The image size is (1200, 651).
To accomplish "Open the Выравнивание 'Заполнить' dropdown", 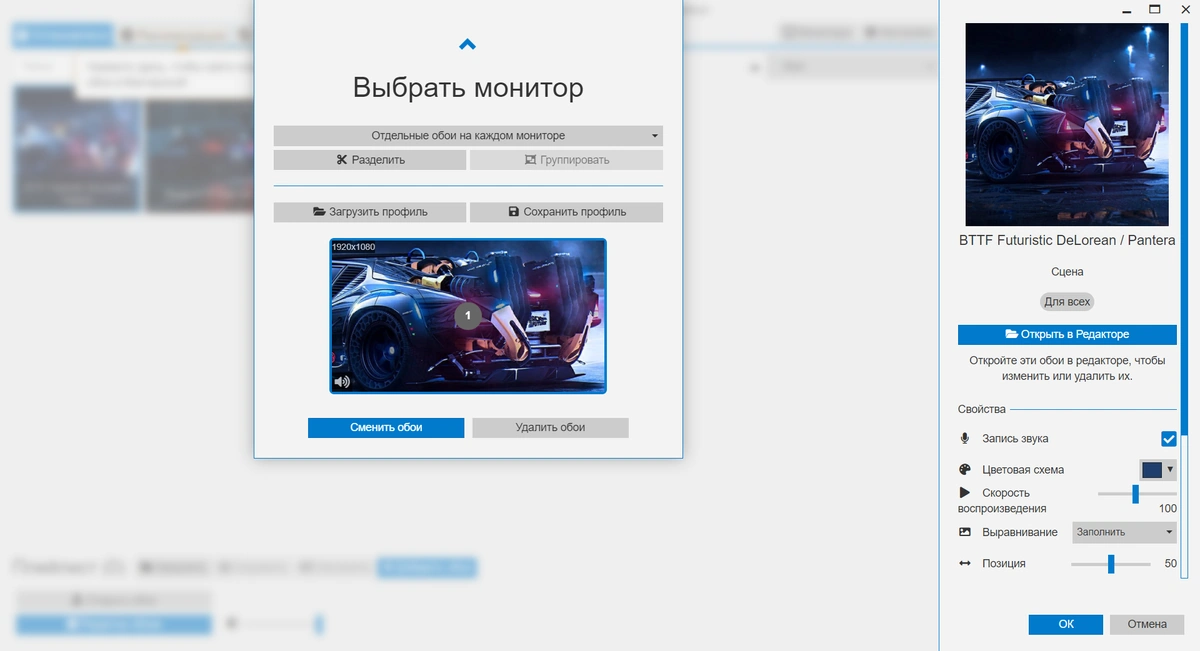I will [1124, 532].
